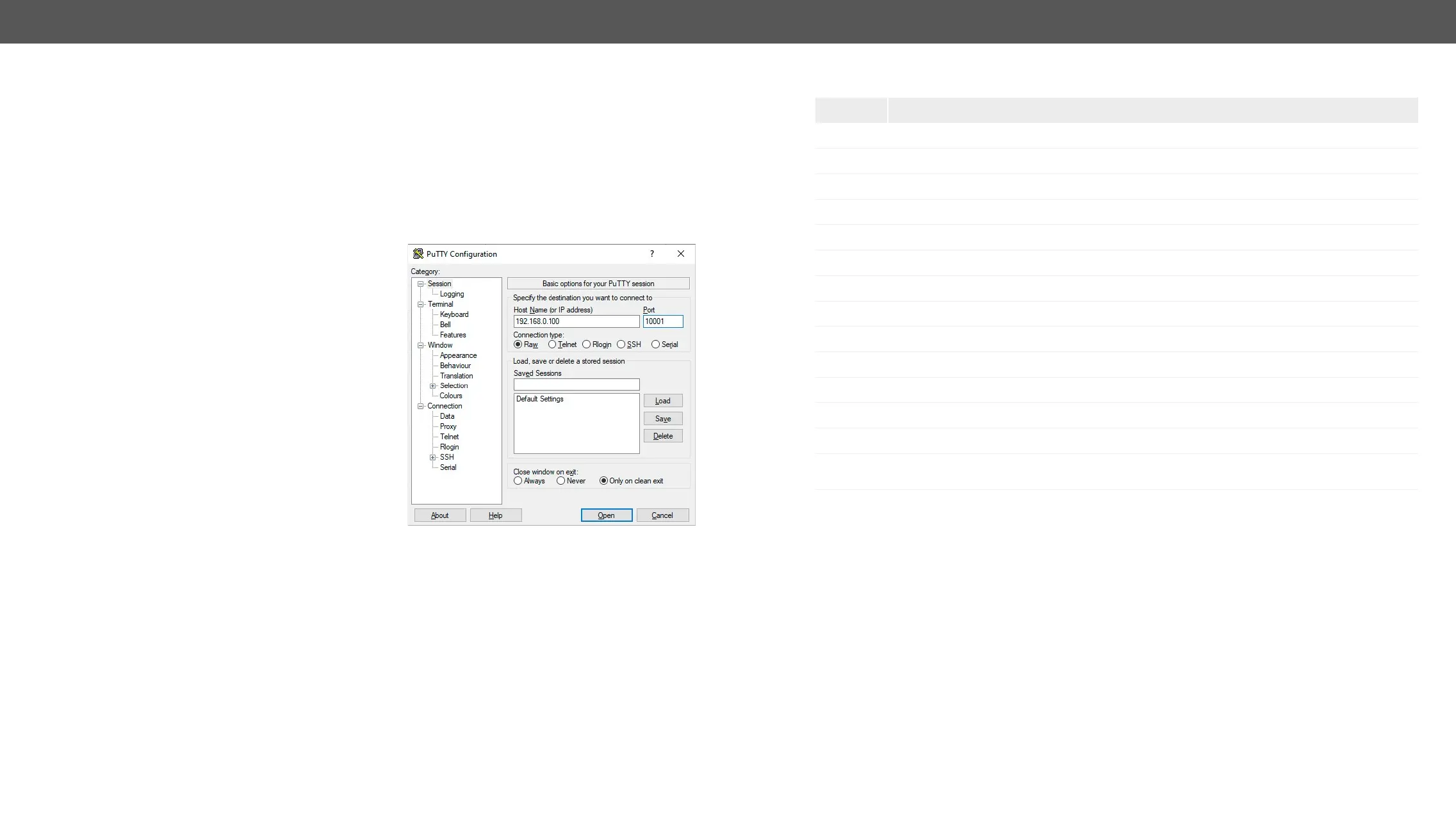Image resolution: width=1456 pixels, height=817 pixels.
Task: Open the Window category
Action: (440, 345)
